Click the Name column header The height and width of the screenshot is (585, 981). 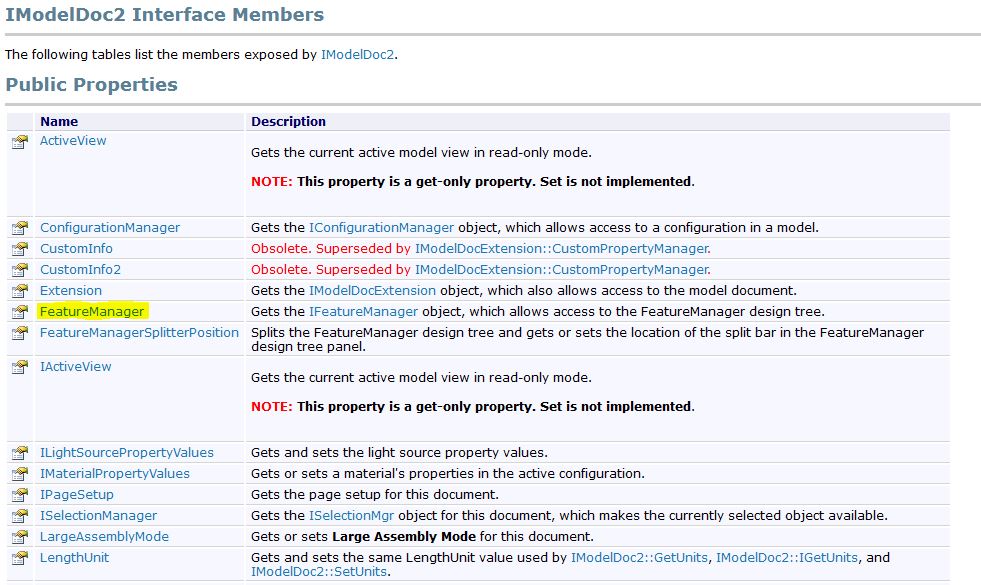(x=59, y=122)
